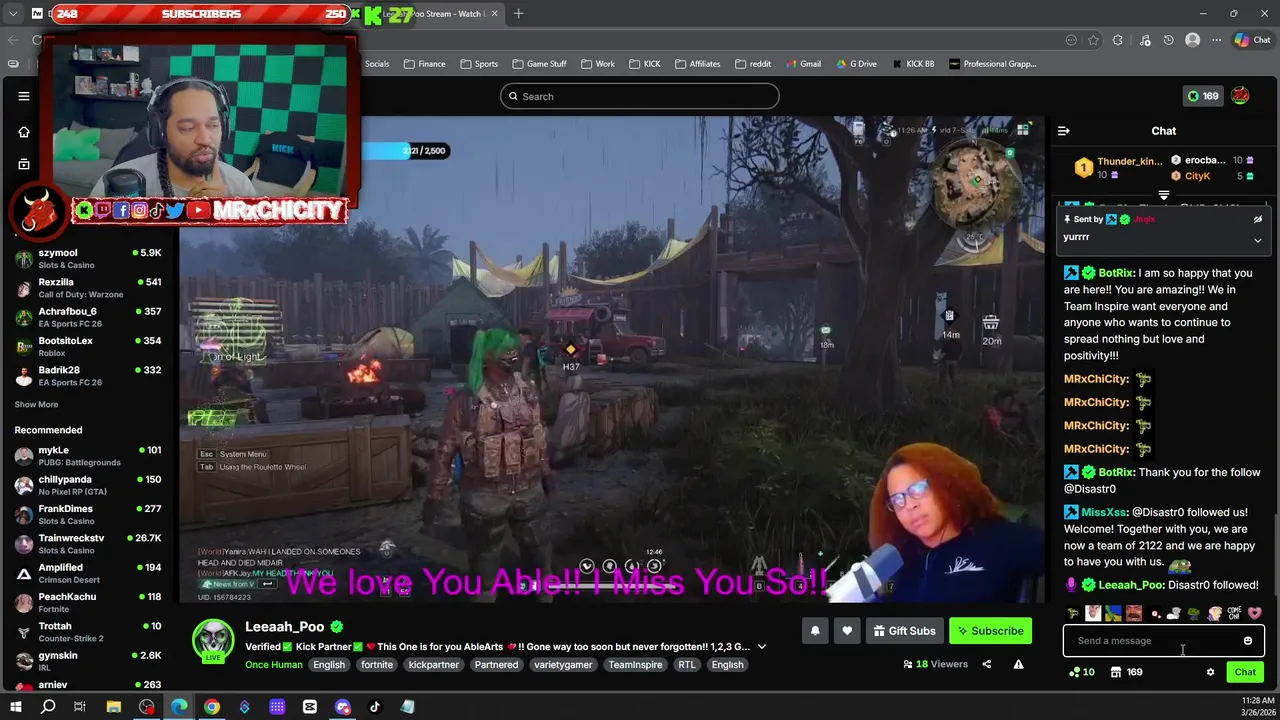Open mykLe recommended channel
This screenshot has width=1280, height=720.
88,456
